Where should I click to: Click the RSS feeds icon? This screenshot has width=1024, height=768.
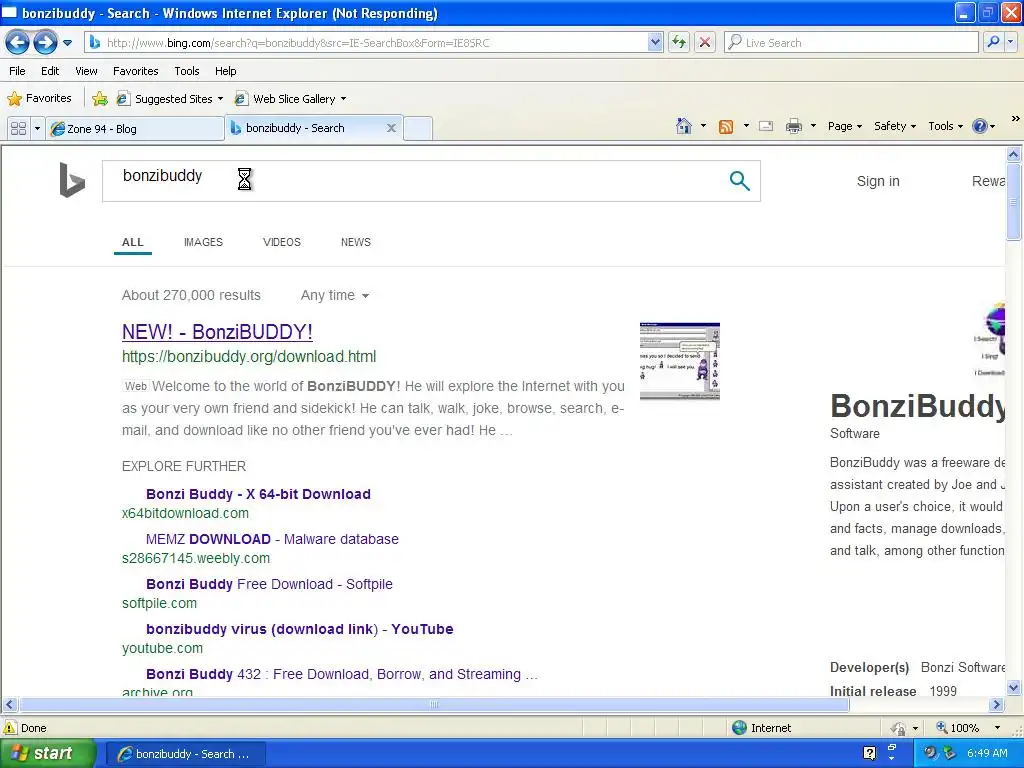click(x=726, y=127)
